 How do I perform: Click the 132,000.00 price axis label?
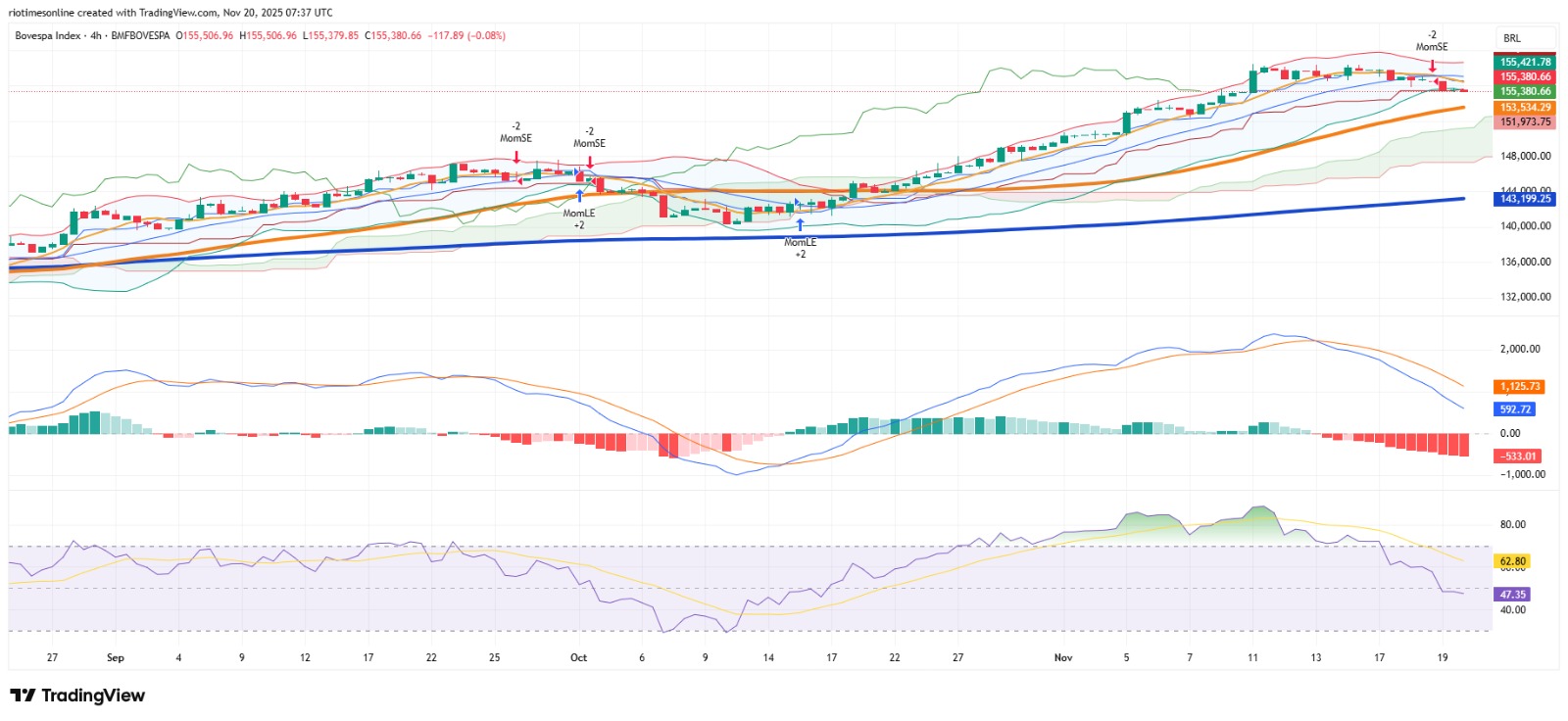click(x=1526, y=297)
